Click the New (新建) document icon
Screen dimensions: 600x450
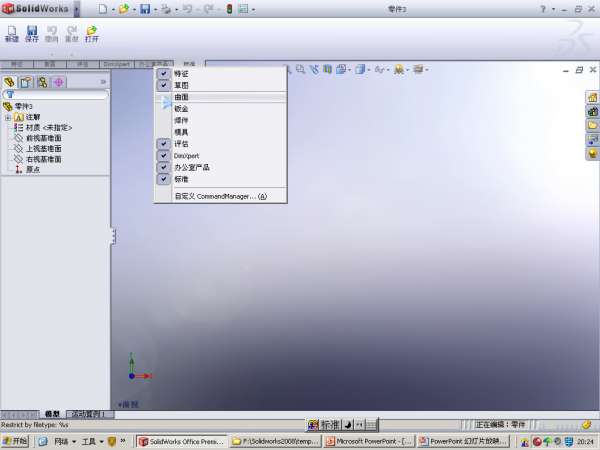pyautogui.click(x=12, y=31)
